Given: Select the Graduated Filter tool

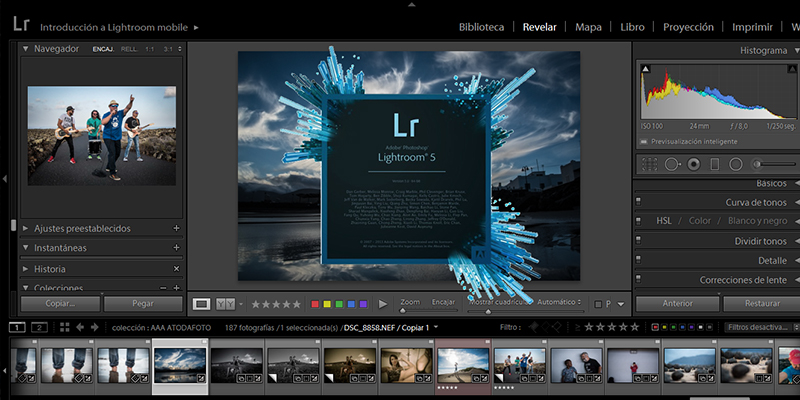Looking at the screenshot, I should [715, 164].
